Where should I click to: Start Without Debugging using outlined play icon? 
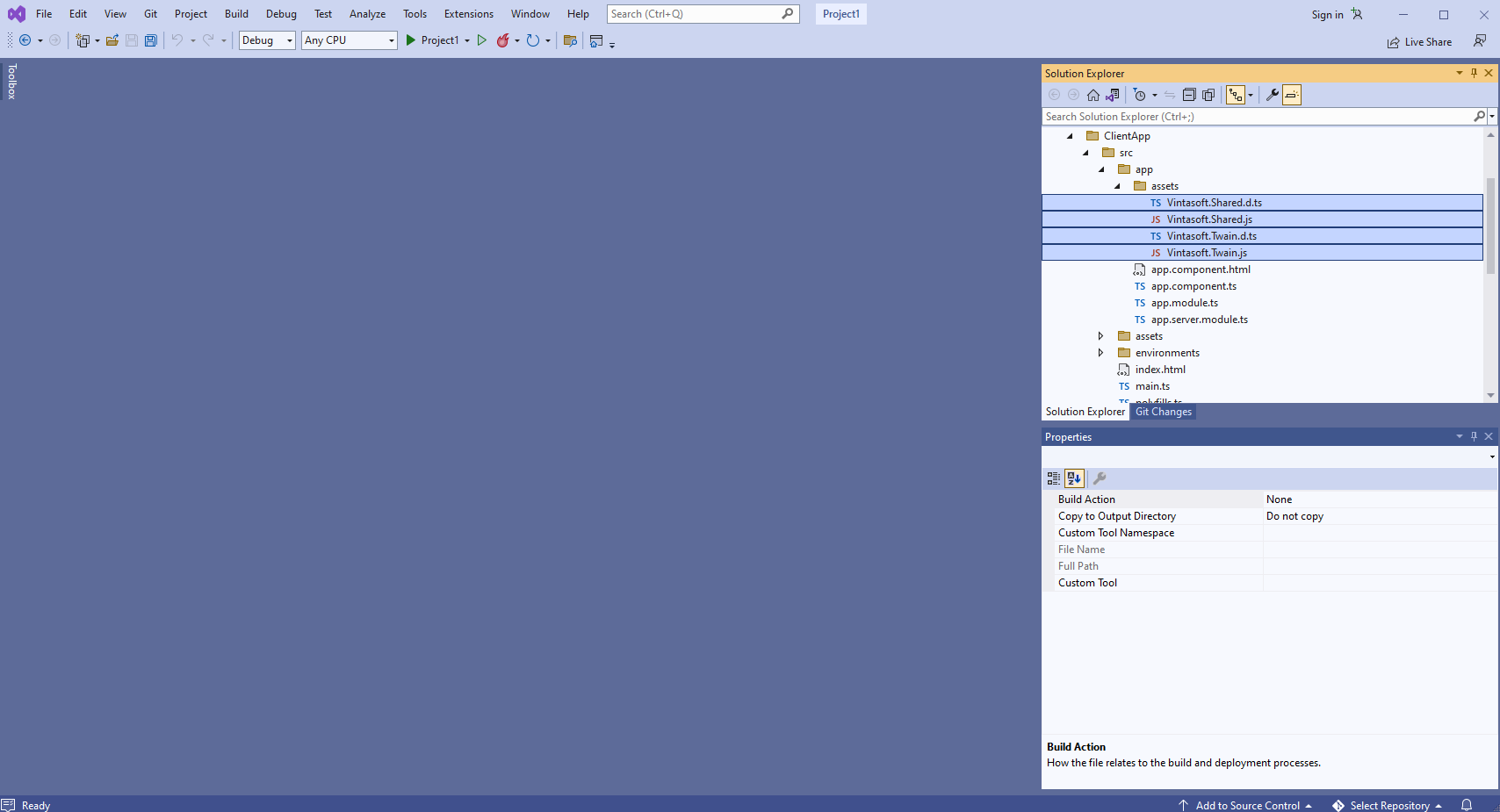click(x=482, y=40)
